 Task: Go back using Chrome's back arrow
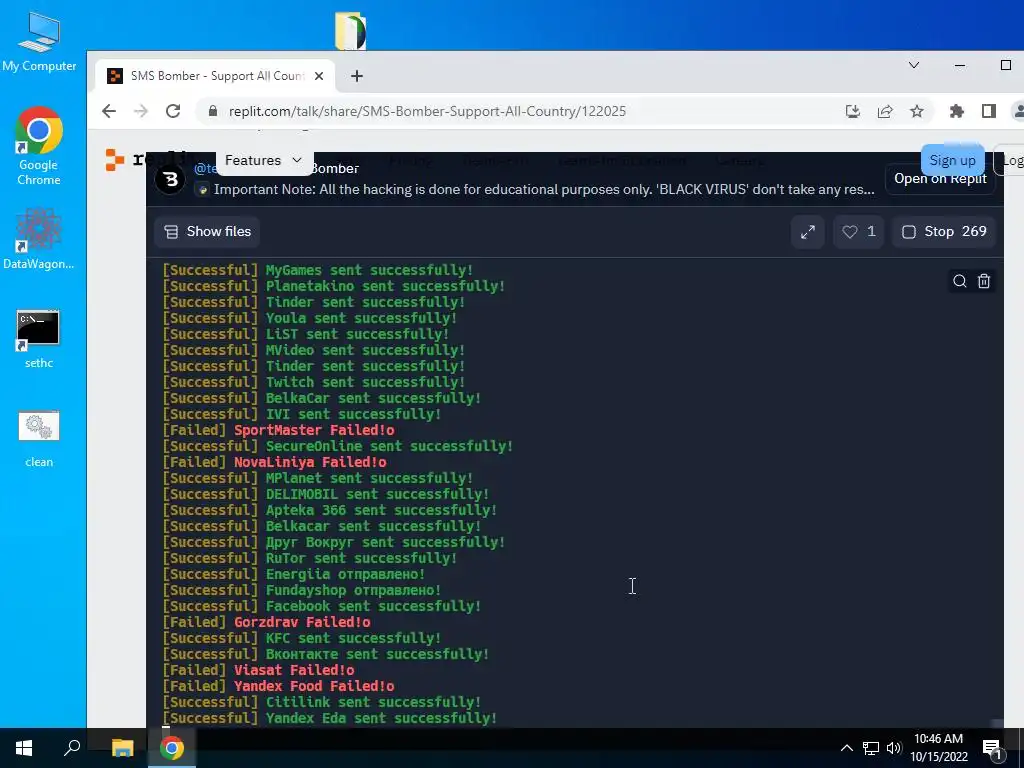click(109, 111)
